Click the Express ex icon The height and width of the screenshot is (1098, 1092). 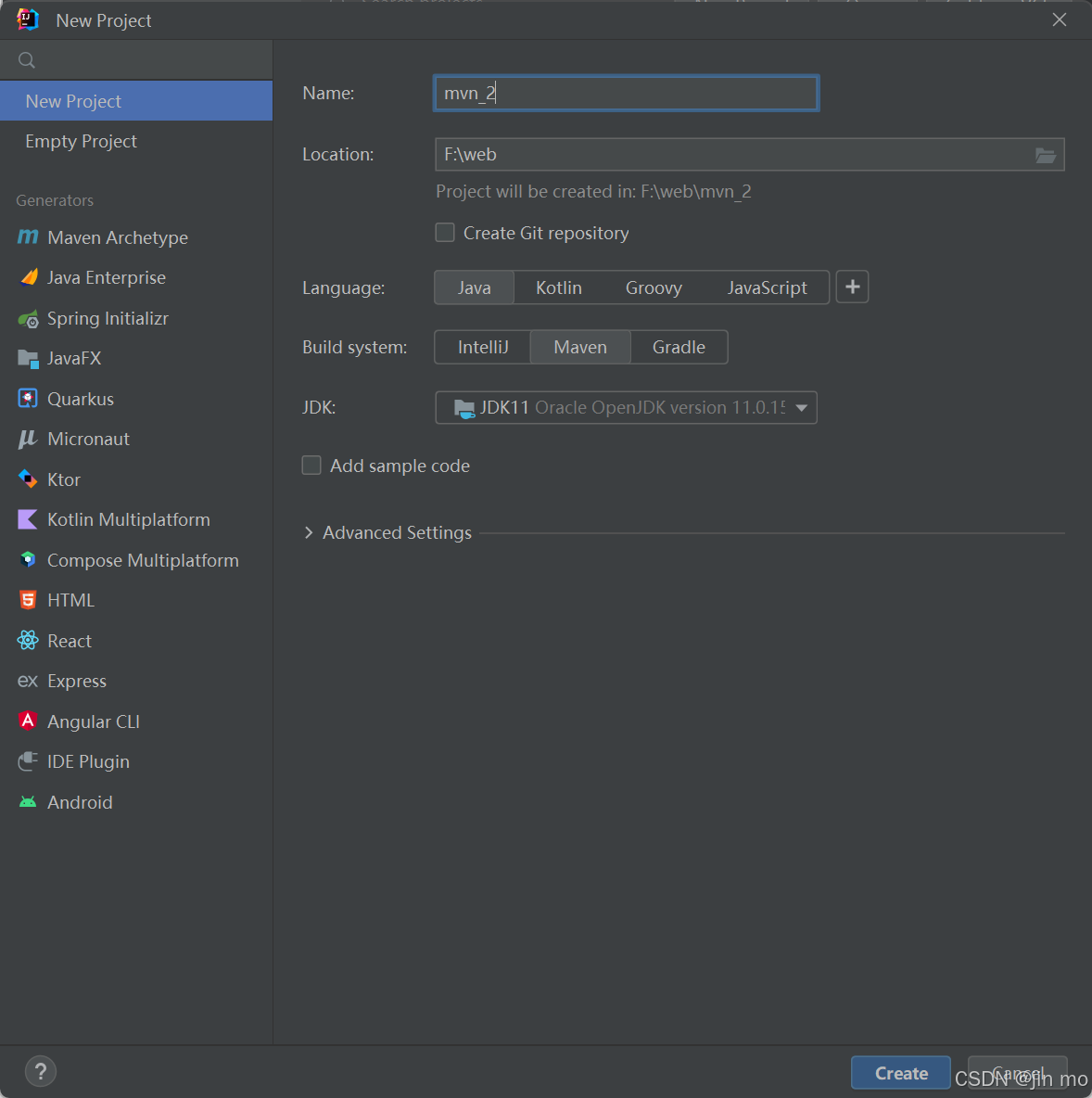pyautogui.click(x=27, y=681)
